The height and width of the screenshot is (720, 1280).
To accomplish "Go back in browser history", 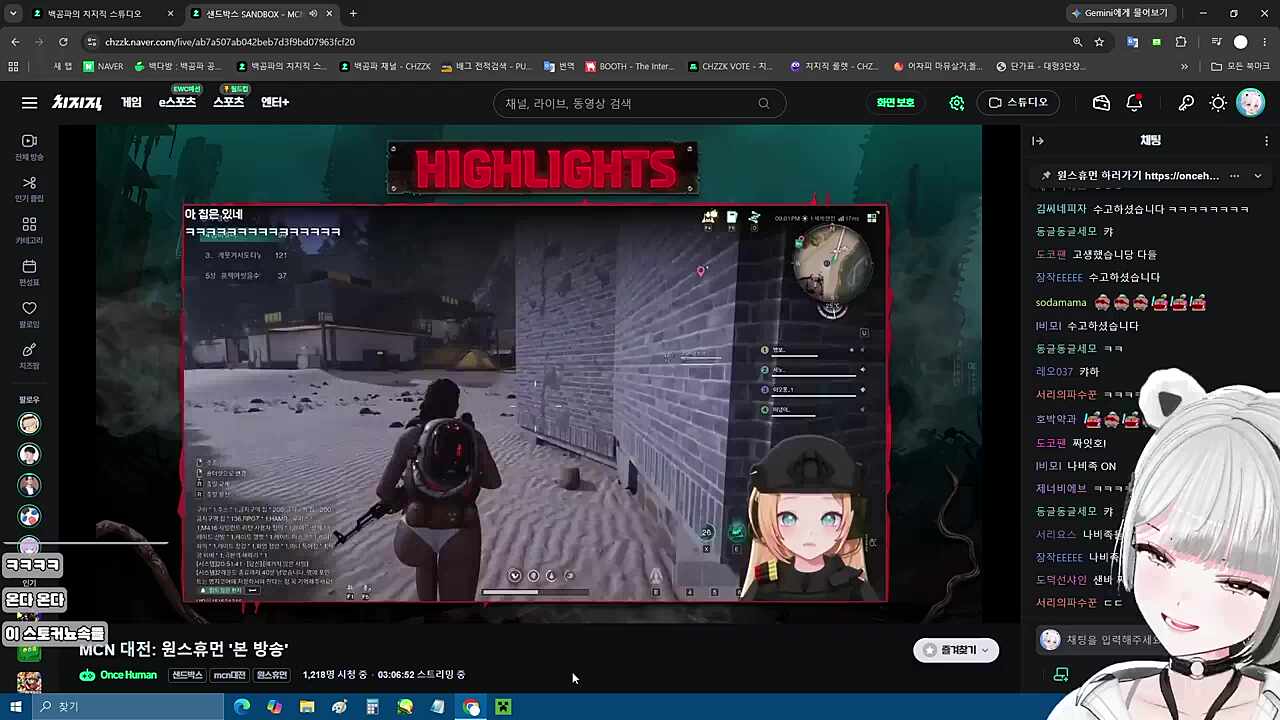I will tap(15, 42).
